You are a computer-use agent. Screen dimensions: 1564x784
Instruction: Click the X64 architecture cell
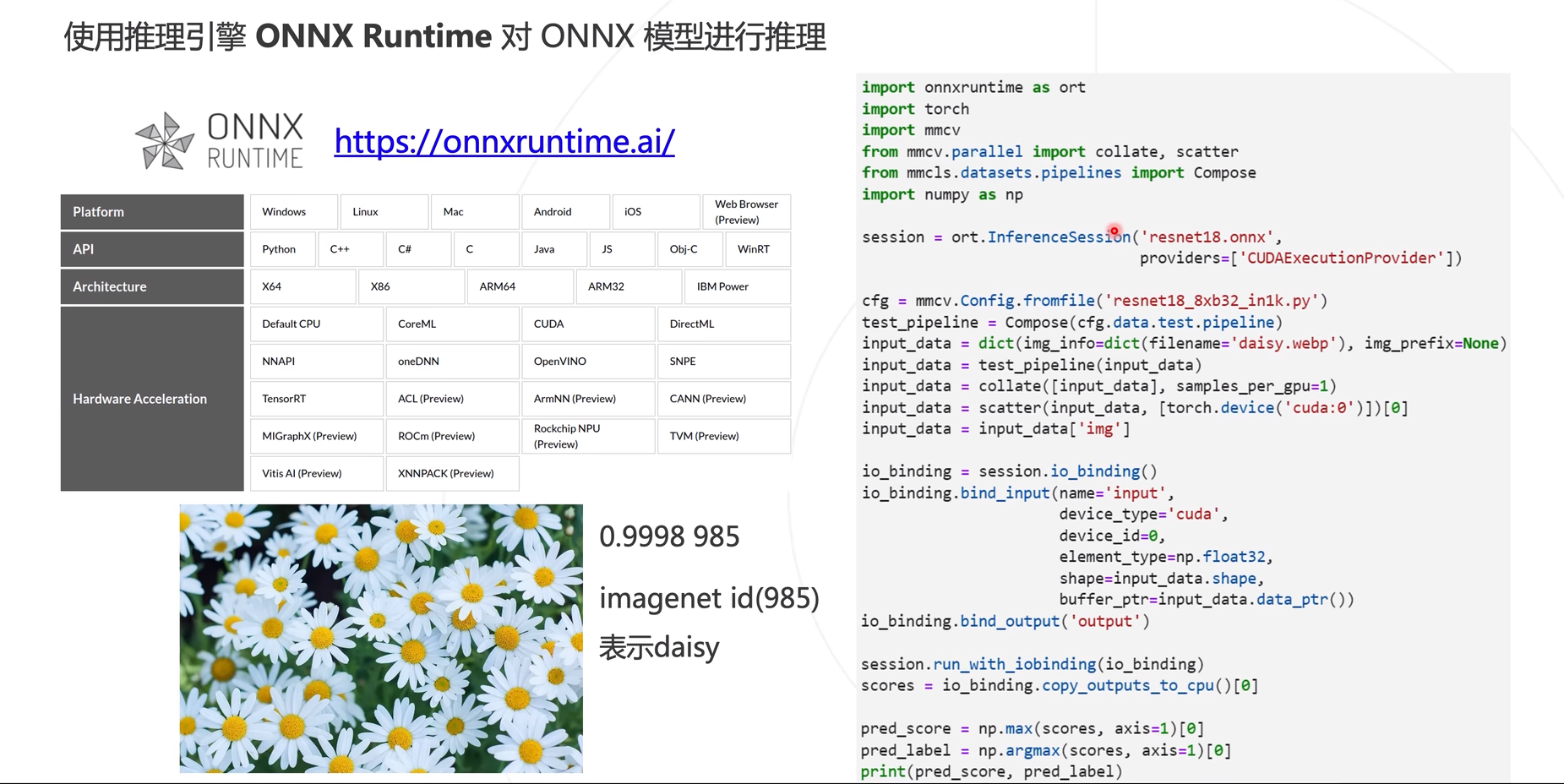coord(302,286)
